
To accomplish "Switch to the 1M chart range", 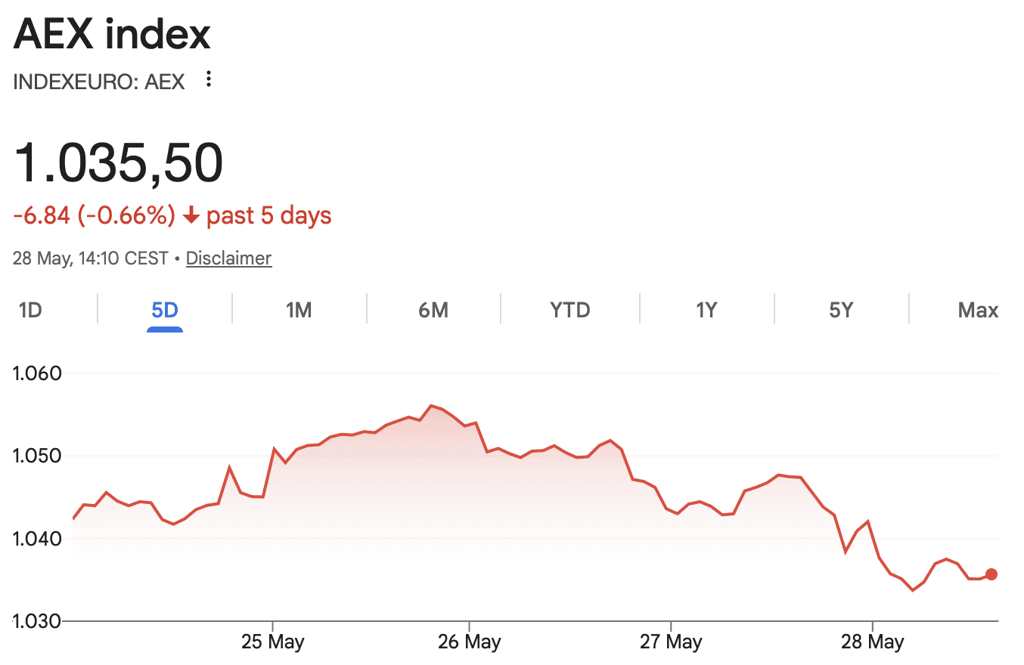I will [299, 310].
